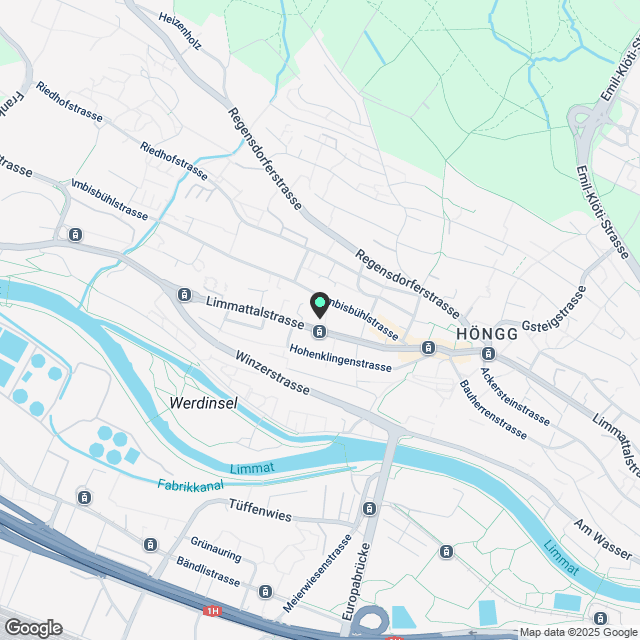Select the Fabrikkanal water label
Viewport: 640px width, 640px height.
click(191, 485)
